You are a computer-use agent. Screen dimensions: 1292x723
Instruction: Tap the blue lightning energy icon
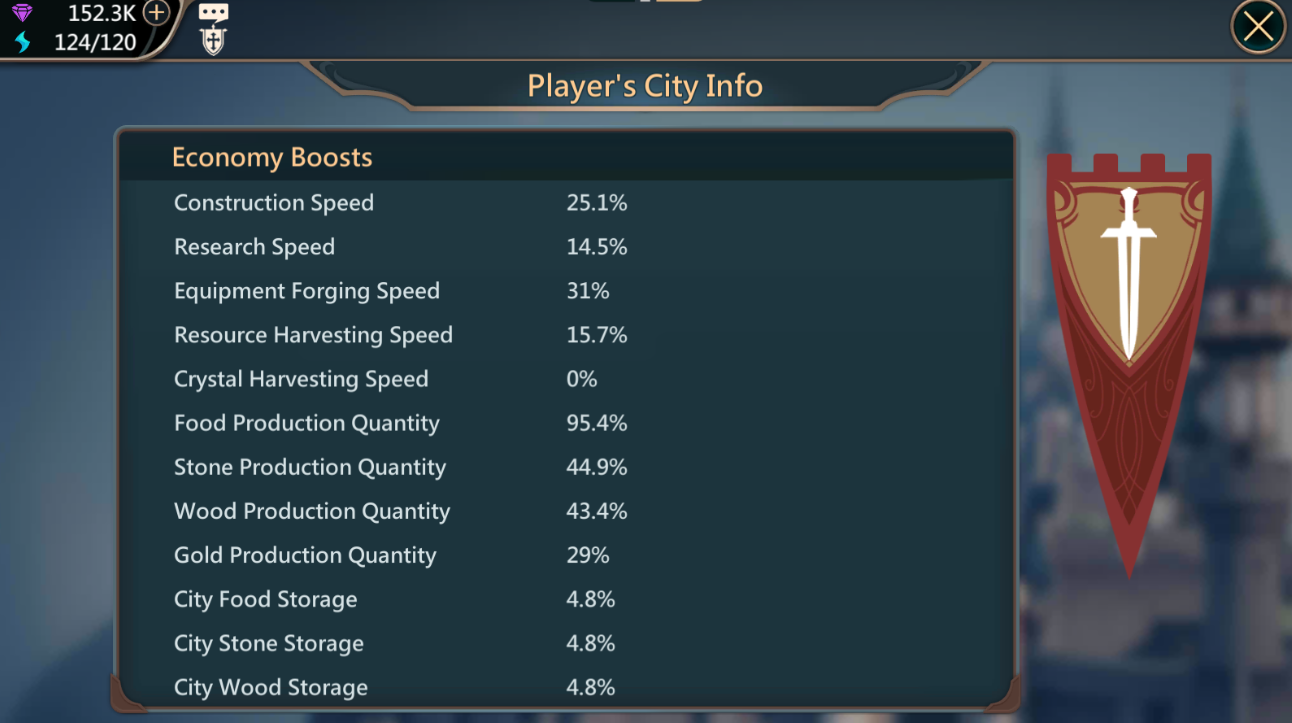tap(22, 42)
